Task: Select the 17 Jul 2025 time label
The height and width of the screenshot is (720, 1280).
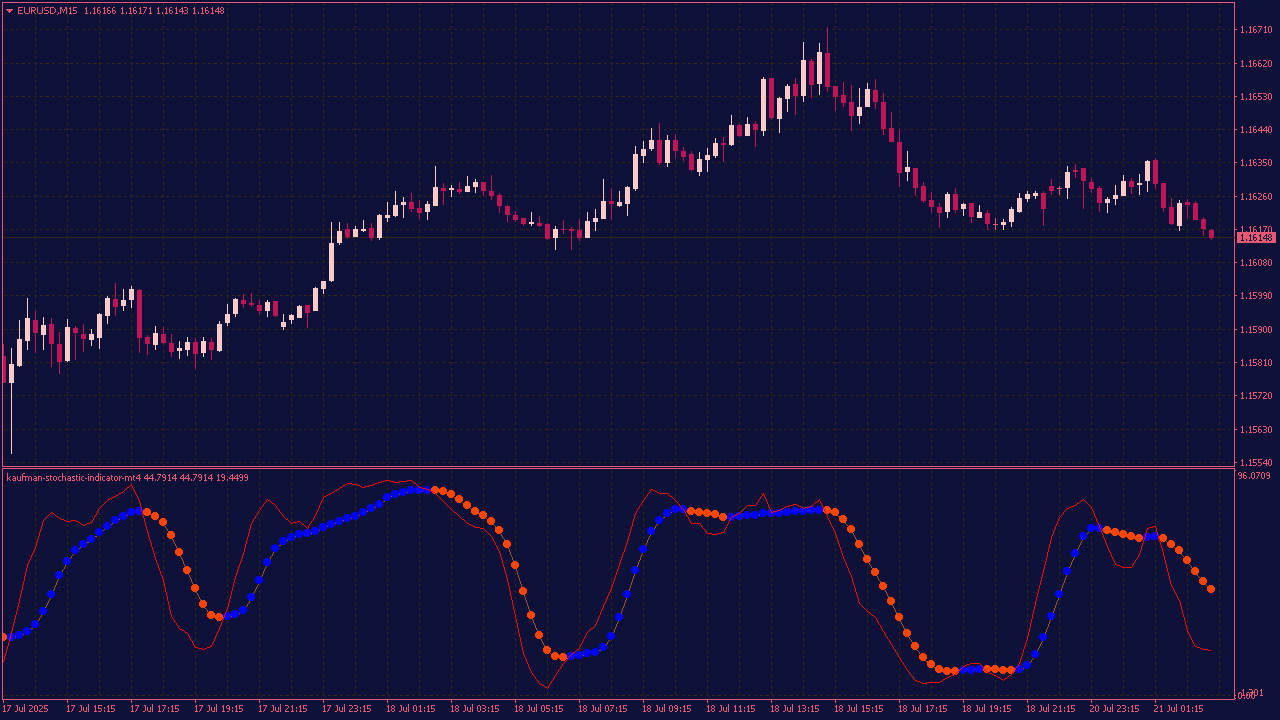Action: pos(25,709)
